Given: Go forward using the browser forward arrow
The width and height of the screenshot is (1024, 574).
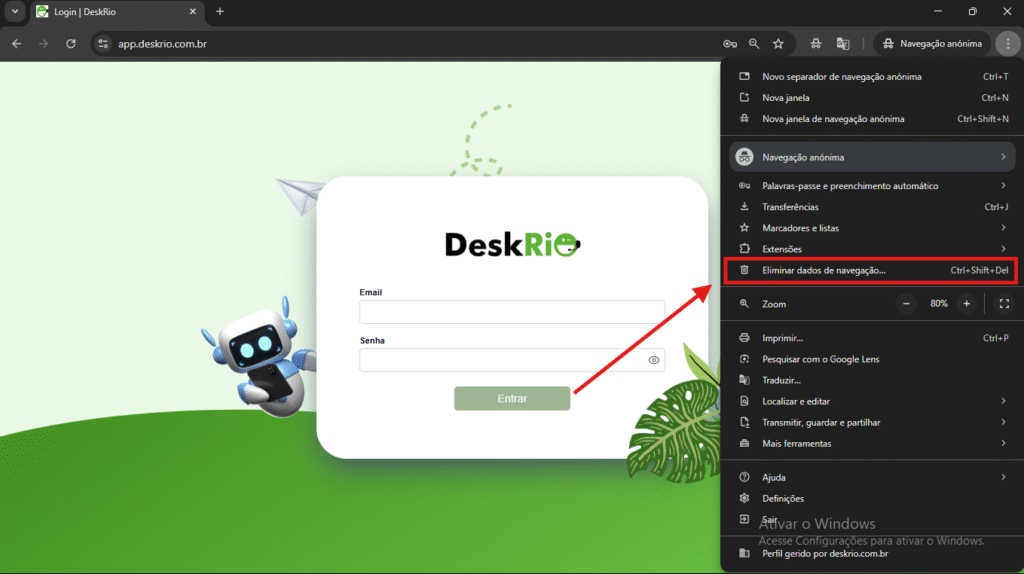Looking at the screenshot, I should click(43, 44).
